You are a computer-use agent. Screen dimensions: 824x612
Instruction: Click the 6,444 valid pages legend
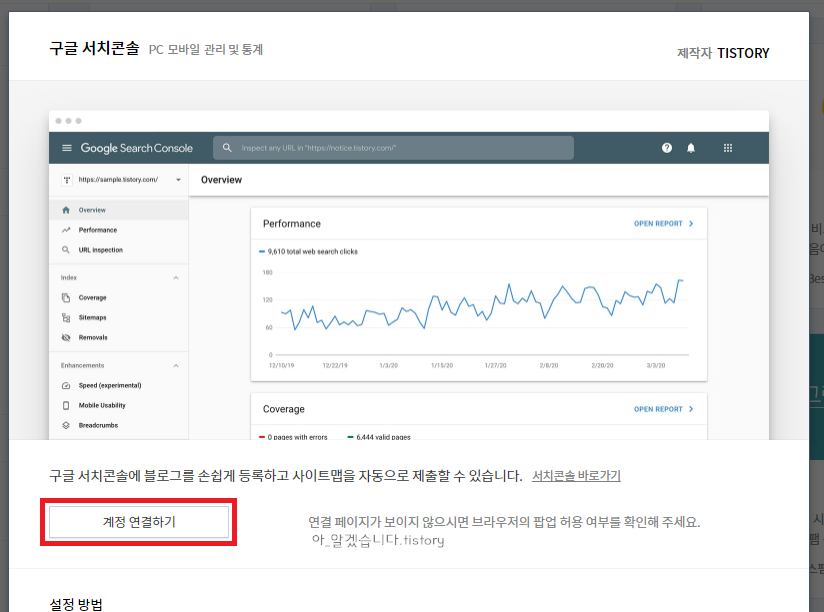(x=379, y=437)
